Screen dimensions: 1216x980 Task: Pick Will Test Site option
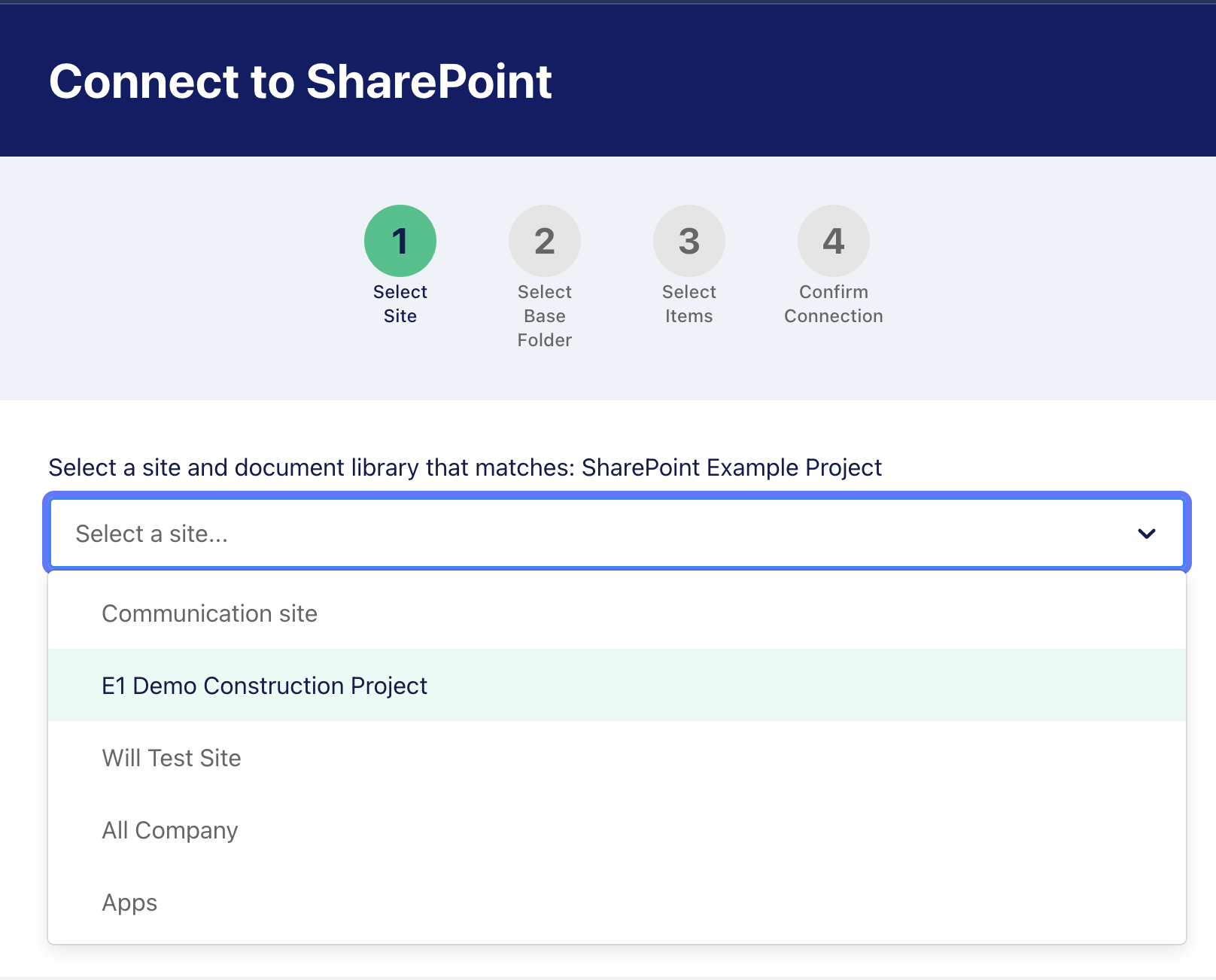coord(616,758)
